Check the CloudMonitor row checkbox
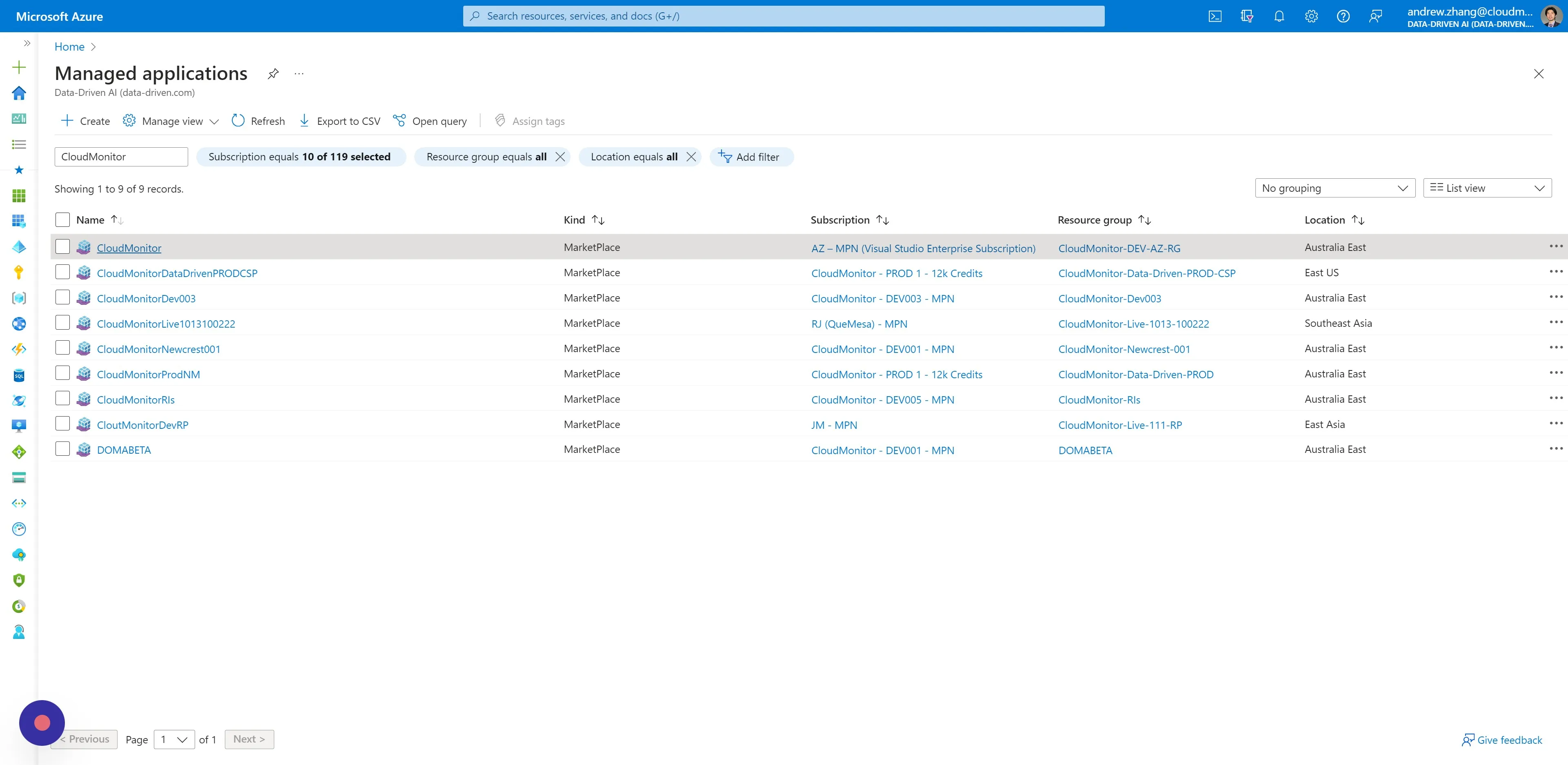The width and height of the screenshot is (1568, 765). tap(63, 246)
